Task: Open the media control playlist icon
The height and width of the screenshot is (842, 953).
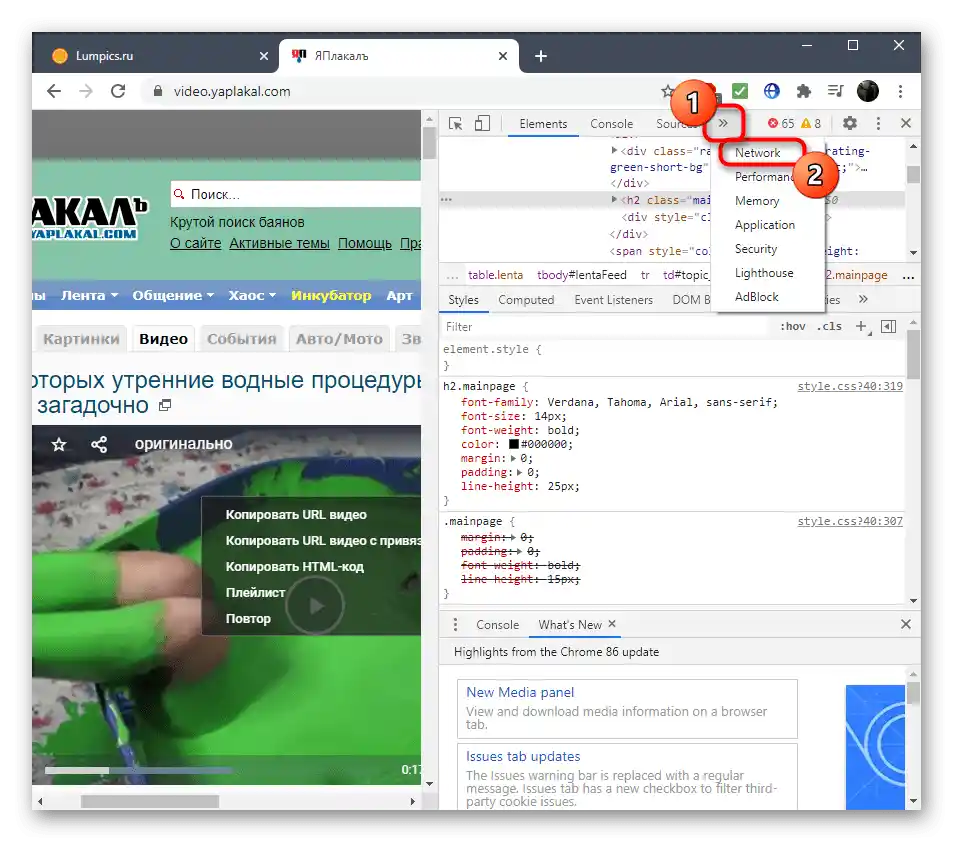Action: pos(836,91)
